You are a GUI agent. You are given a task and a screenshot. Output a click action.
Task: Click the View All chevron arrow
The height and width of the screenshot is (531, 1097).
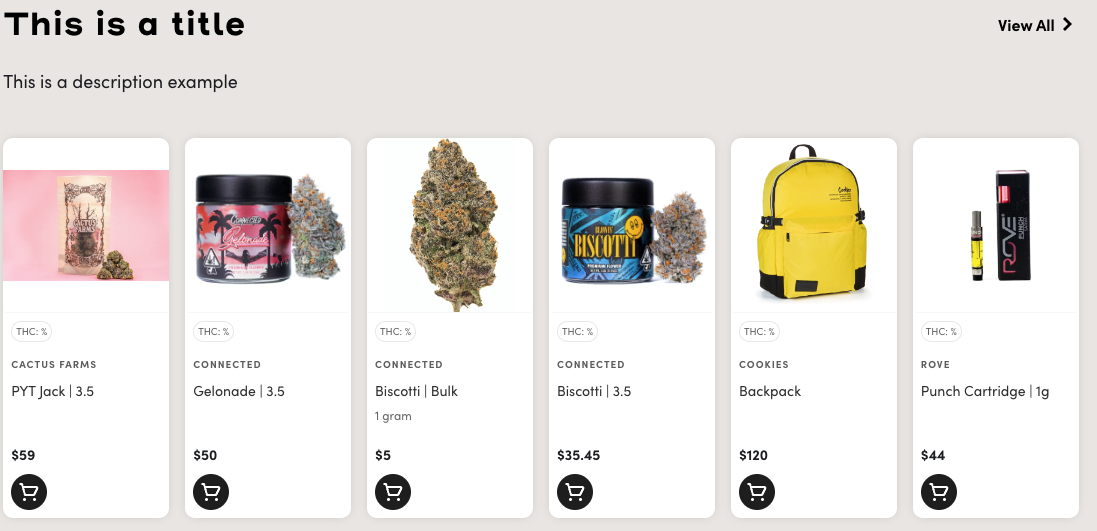click(1067, 25)
